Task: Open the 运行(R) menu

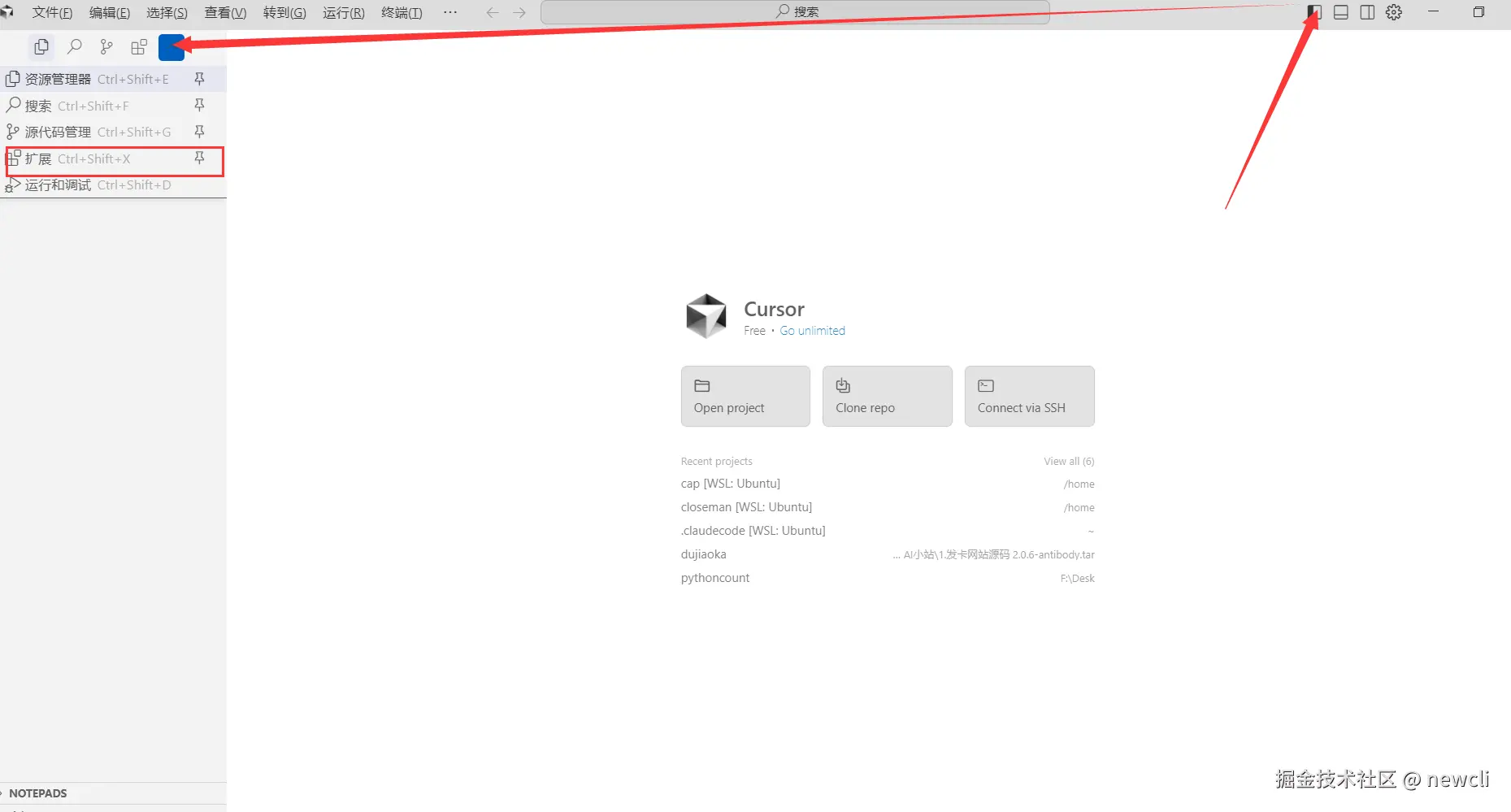Action: click(344, 12)
